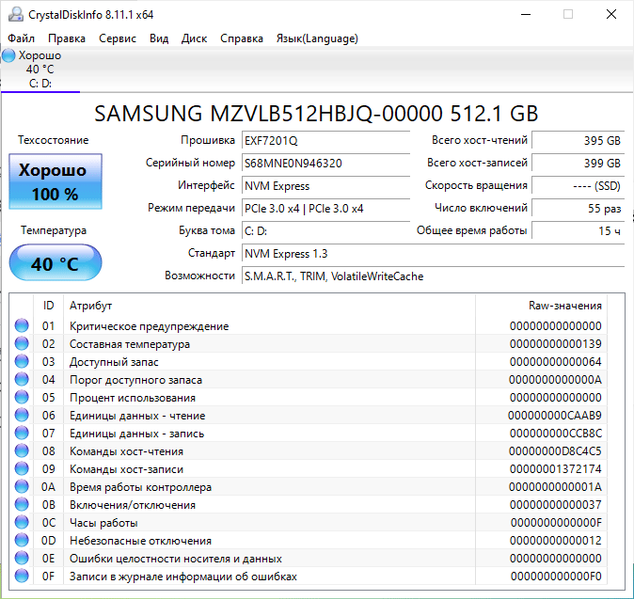Click the status orb for attribute 0F Записи в журнале
634x599 pixels.
pyautogui.click(x=21, y=576)
